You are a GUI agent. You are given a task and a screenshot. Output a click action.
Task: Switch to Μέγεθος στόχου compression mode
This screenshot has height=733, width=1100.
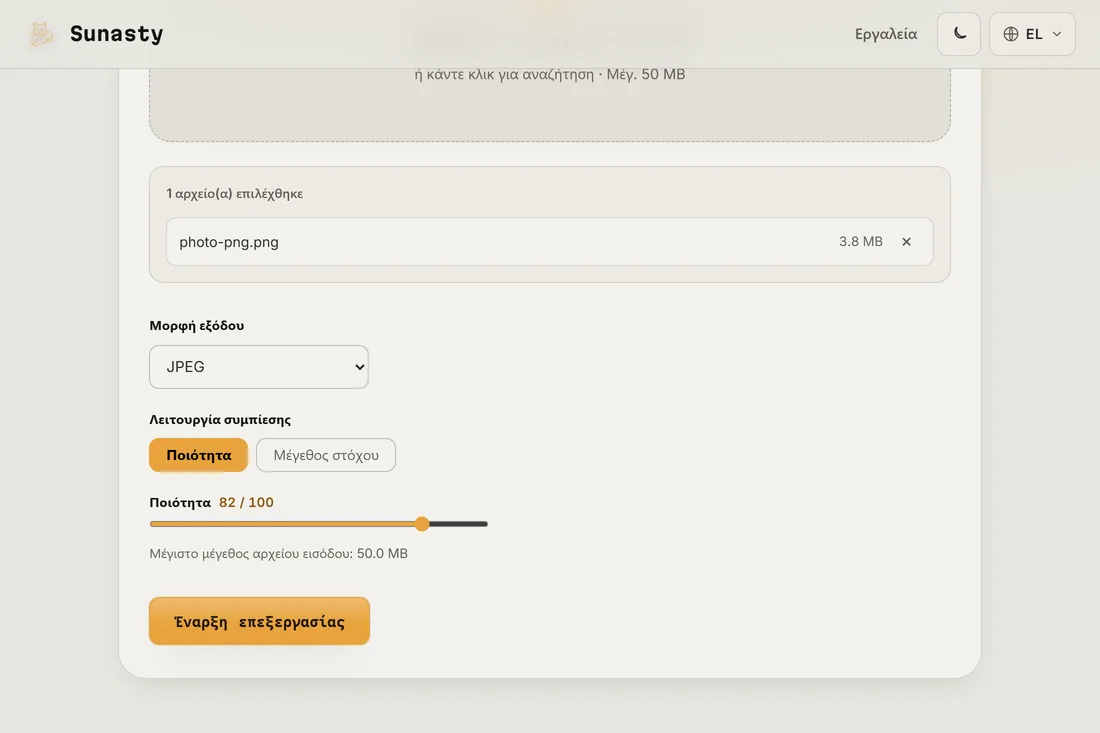coord(326,455)
